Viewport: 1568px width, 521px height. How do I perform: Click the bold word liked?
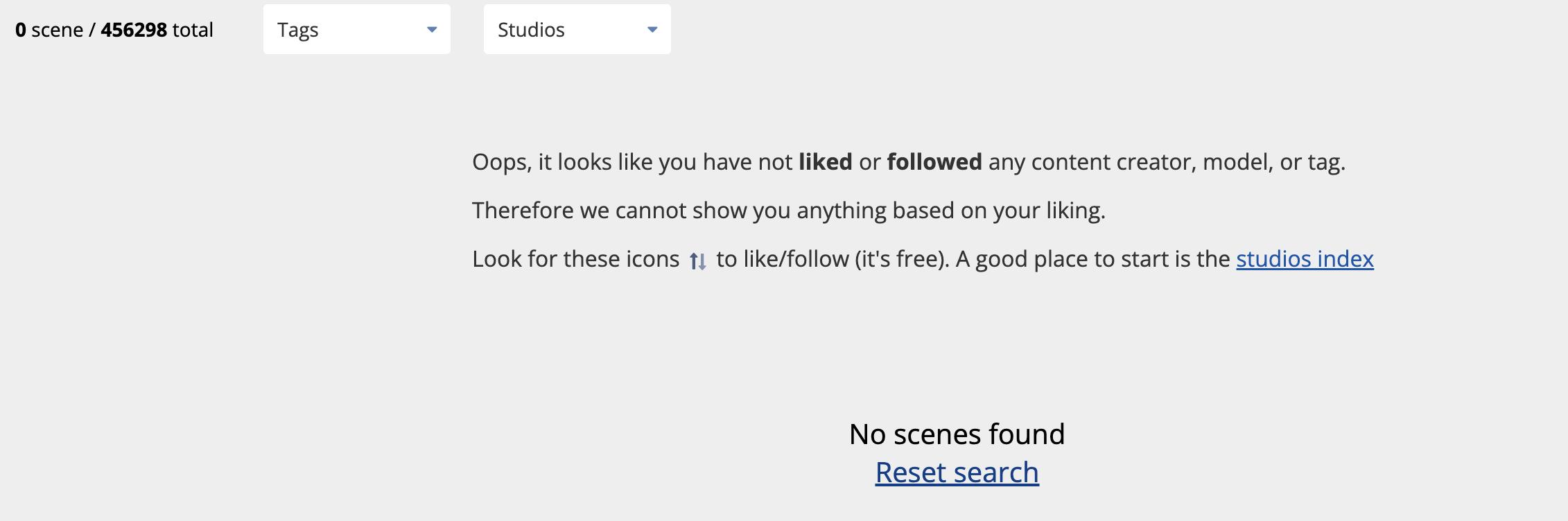pyautogui.click(x=825, y=161)
